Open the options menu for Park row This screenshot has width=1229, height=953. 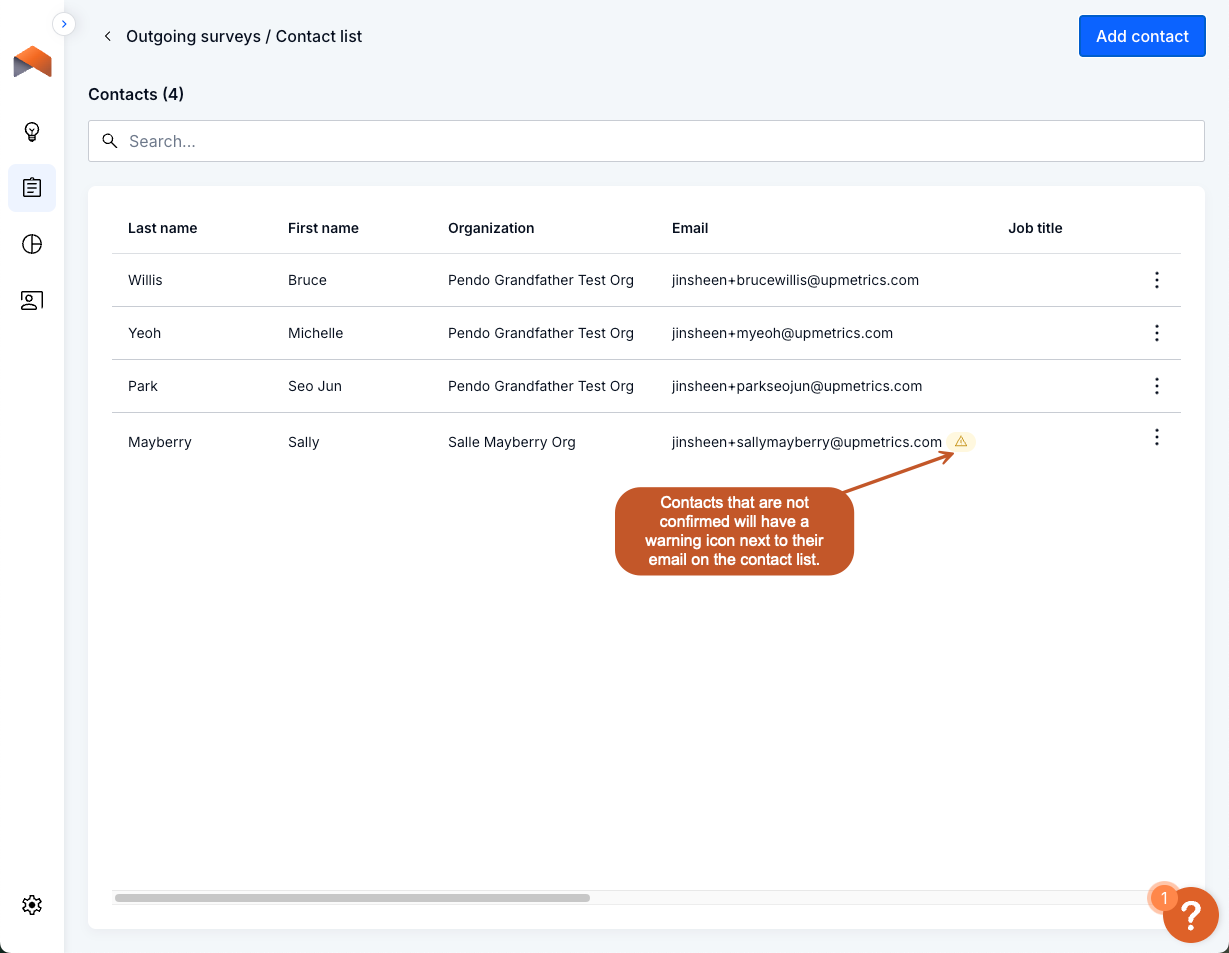(1156, 386)
